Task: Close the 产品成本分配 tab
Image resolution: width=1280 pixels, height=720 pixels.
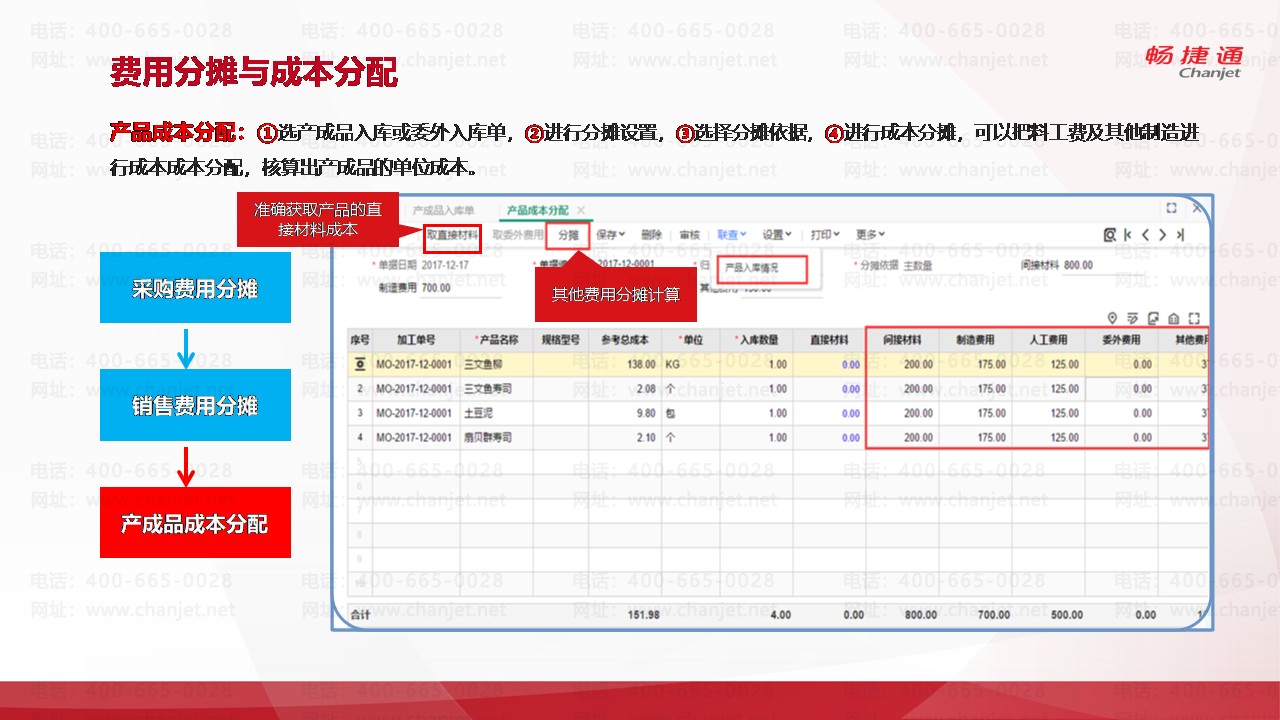Action: 581,211
